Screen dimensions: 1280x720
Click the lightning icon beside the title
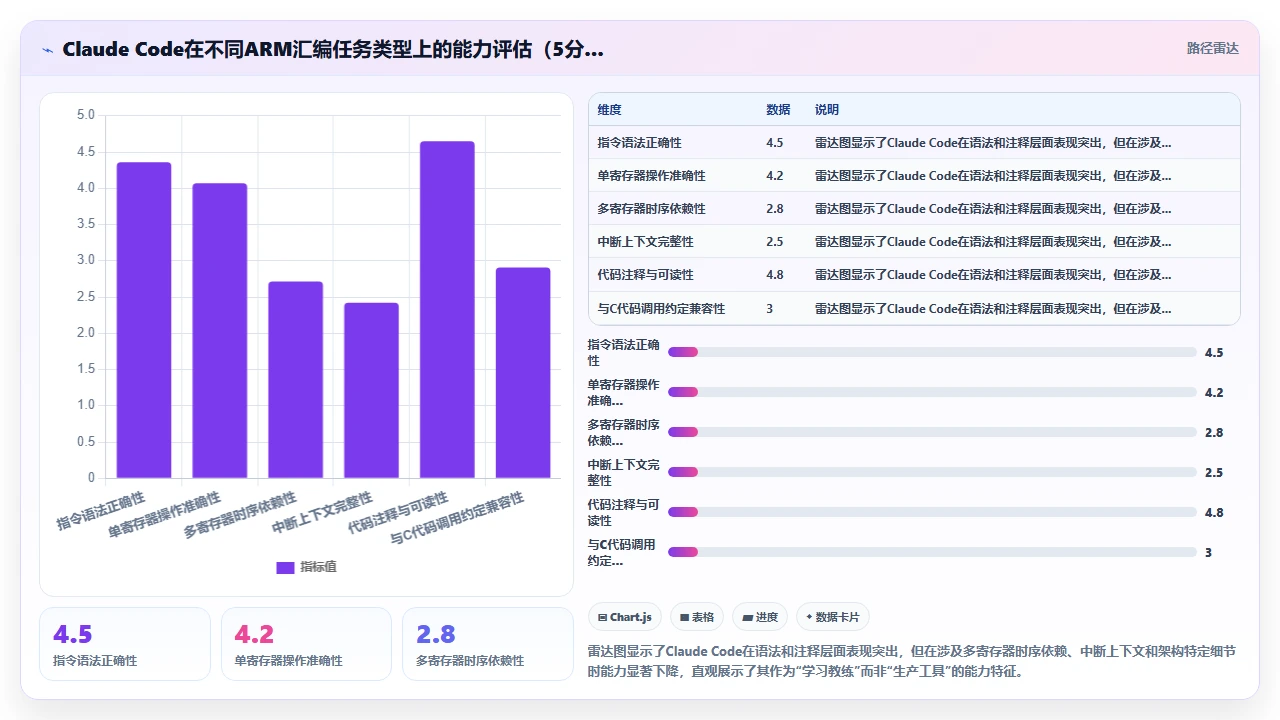click(48, 49)
